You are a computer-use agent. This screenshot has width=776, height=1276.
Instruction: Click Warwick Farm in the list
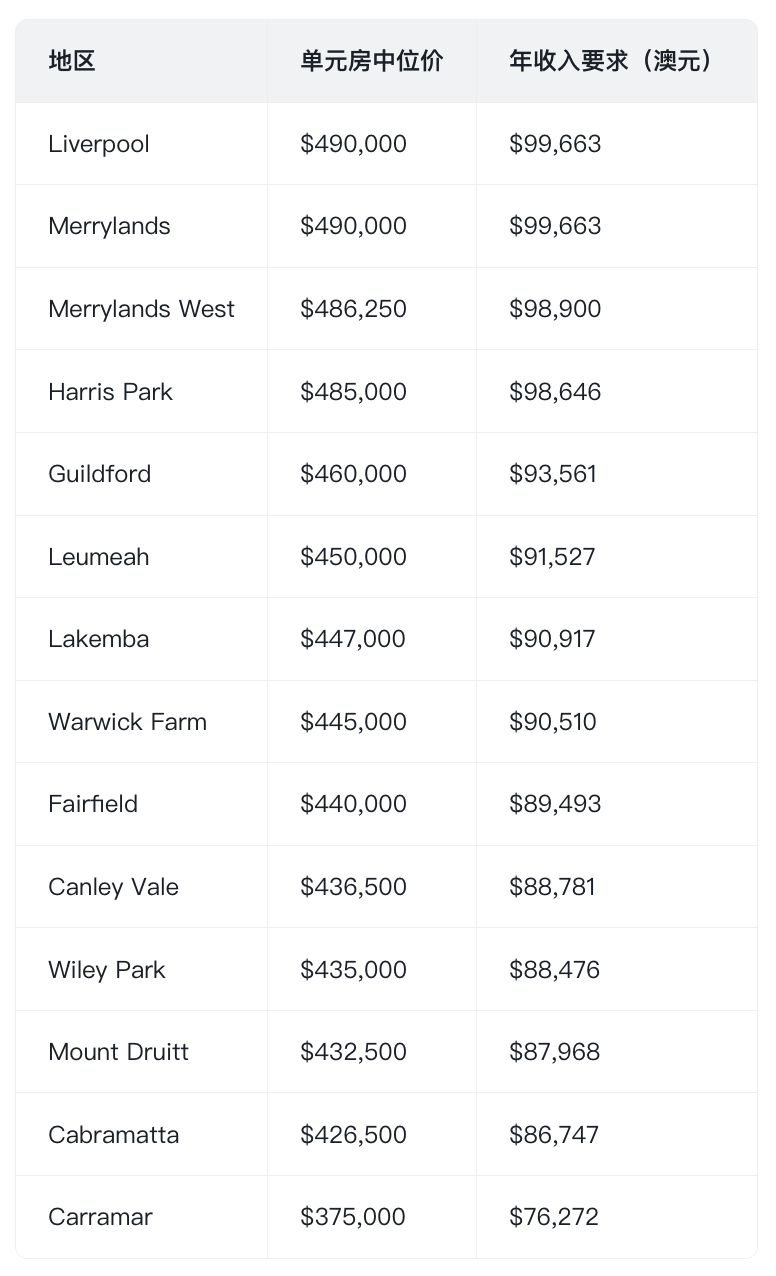(127, 722)
